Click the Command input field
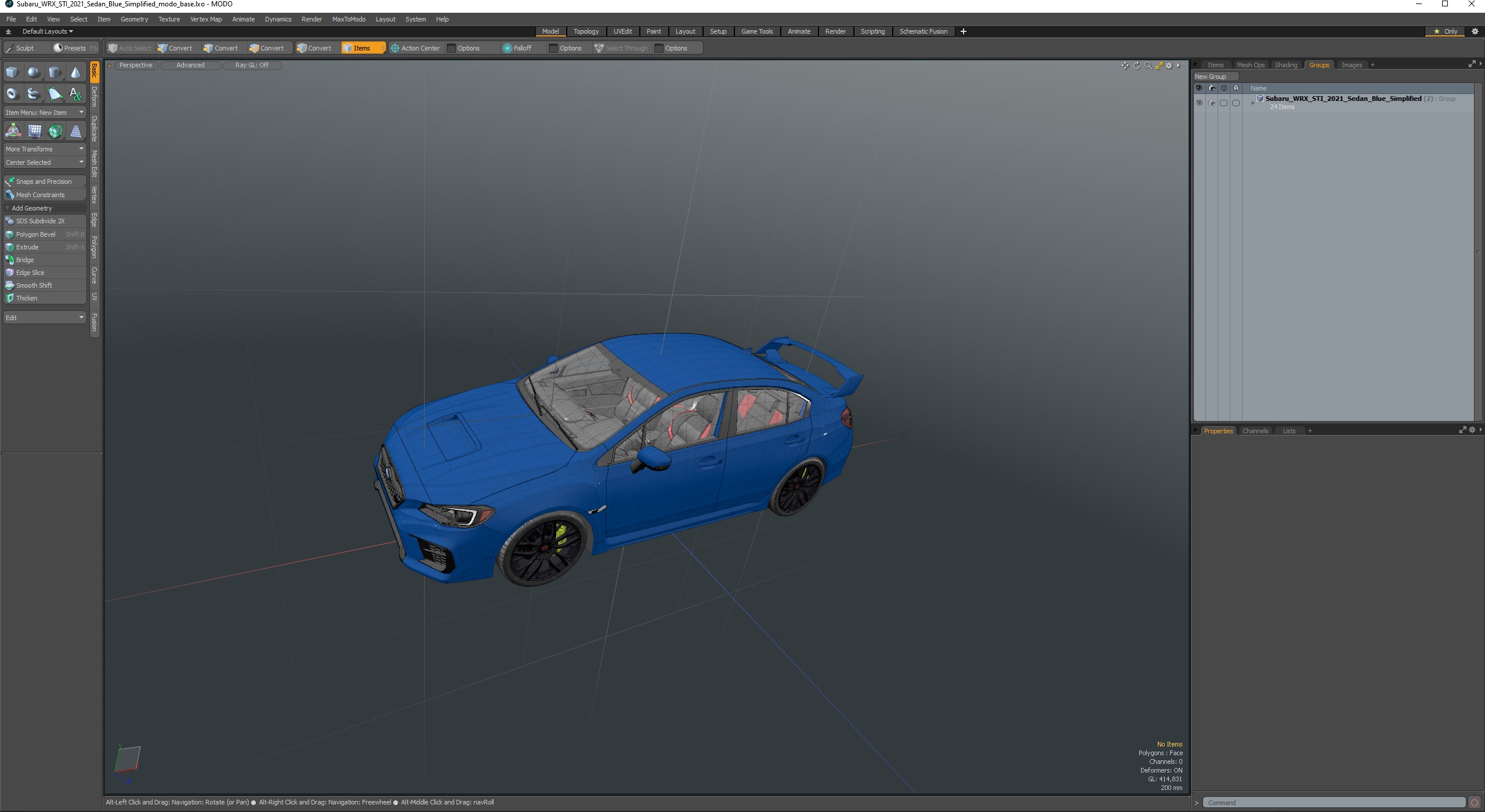Viewport: 1485px width, 812px height. click(x=1334, y=803)
